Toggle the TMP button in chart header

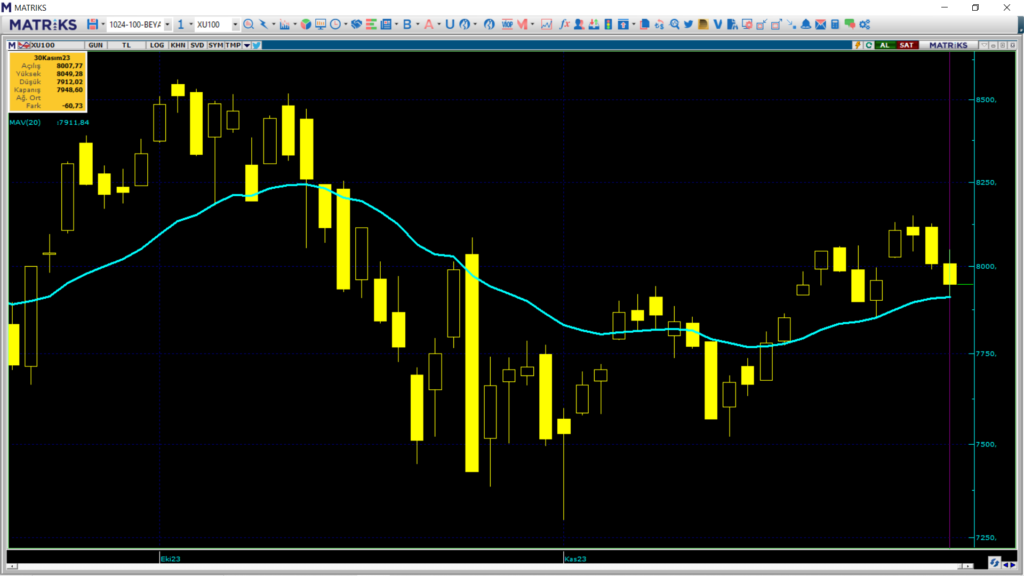(x=233, y=45)
